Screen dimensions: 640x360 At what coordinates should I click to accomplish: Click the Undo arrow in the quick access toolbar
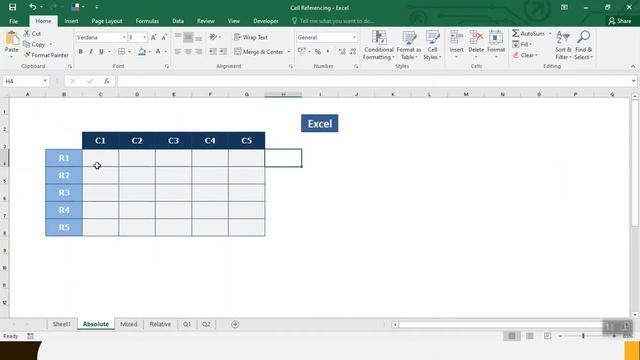[x=33, y=7]
